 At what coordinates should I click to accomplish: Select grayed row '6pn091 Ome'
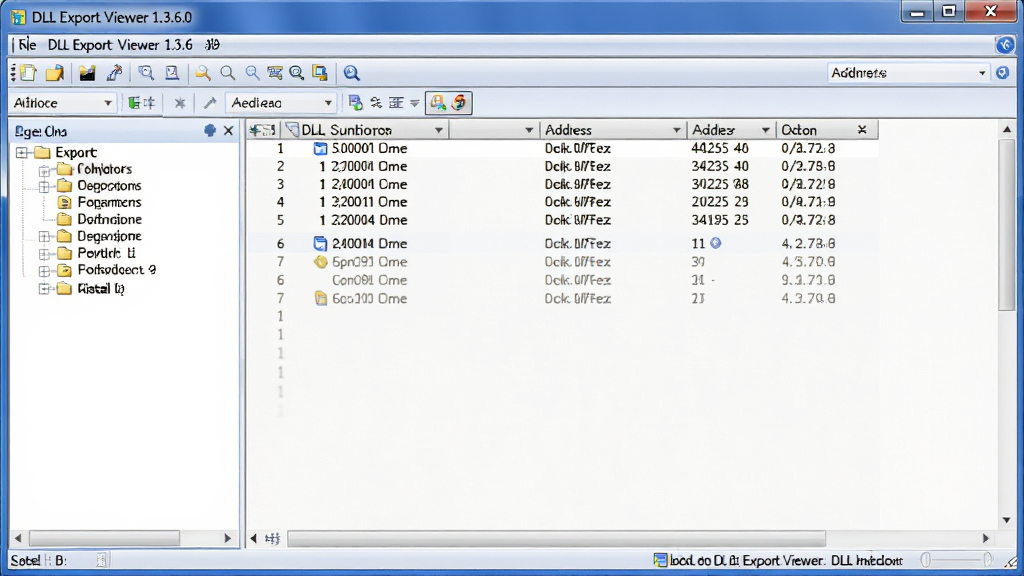tap(562, 262)
